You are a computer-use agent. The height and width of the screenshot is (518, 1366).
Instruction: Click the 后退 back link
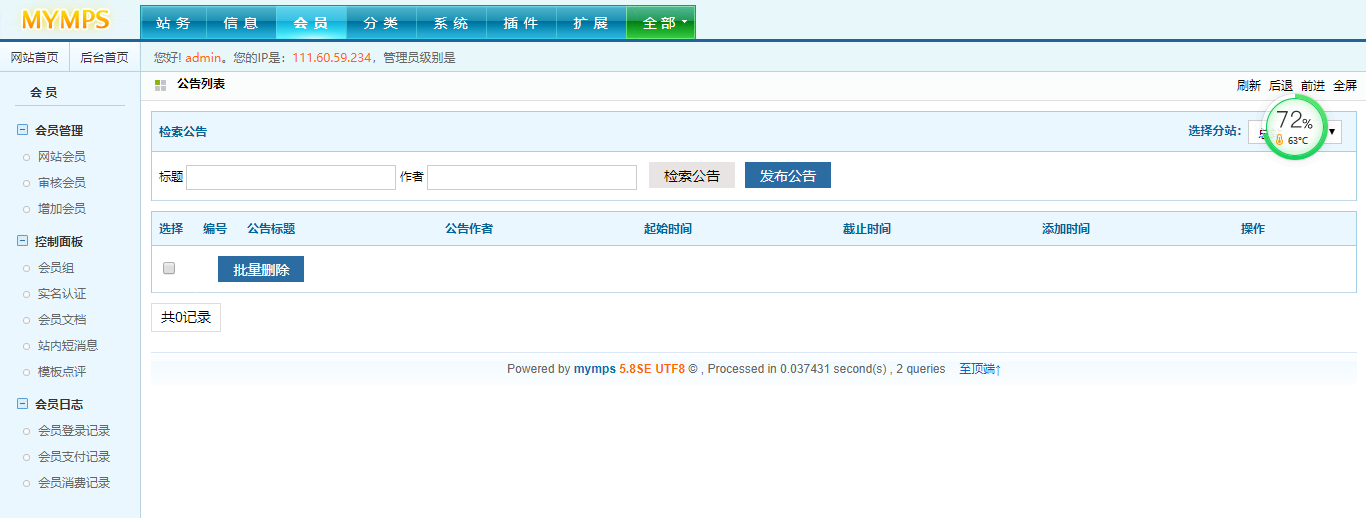click(x=1281, y=86)
